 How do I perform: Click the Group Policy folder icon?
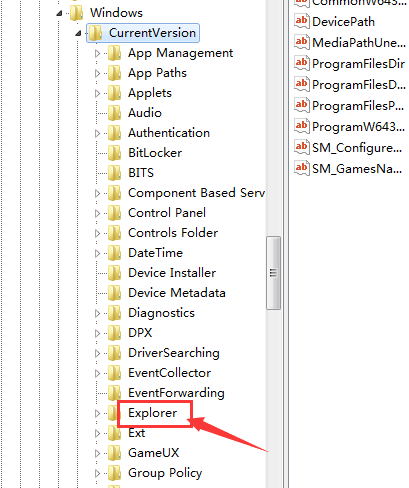coord(115,473)
